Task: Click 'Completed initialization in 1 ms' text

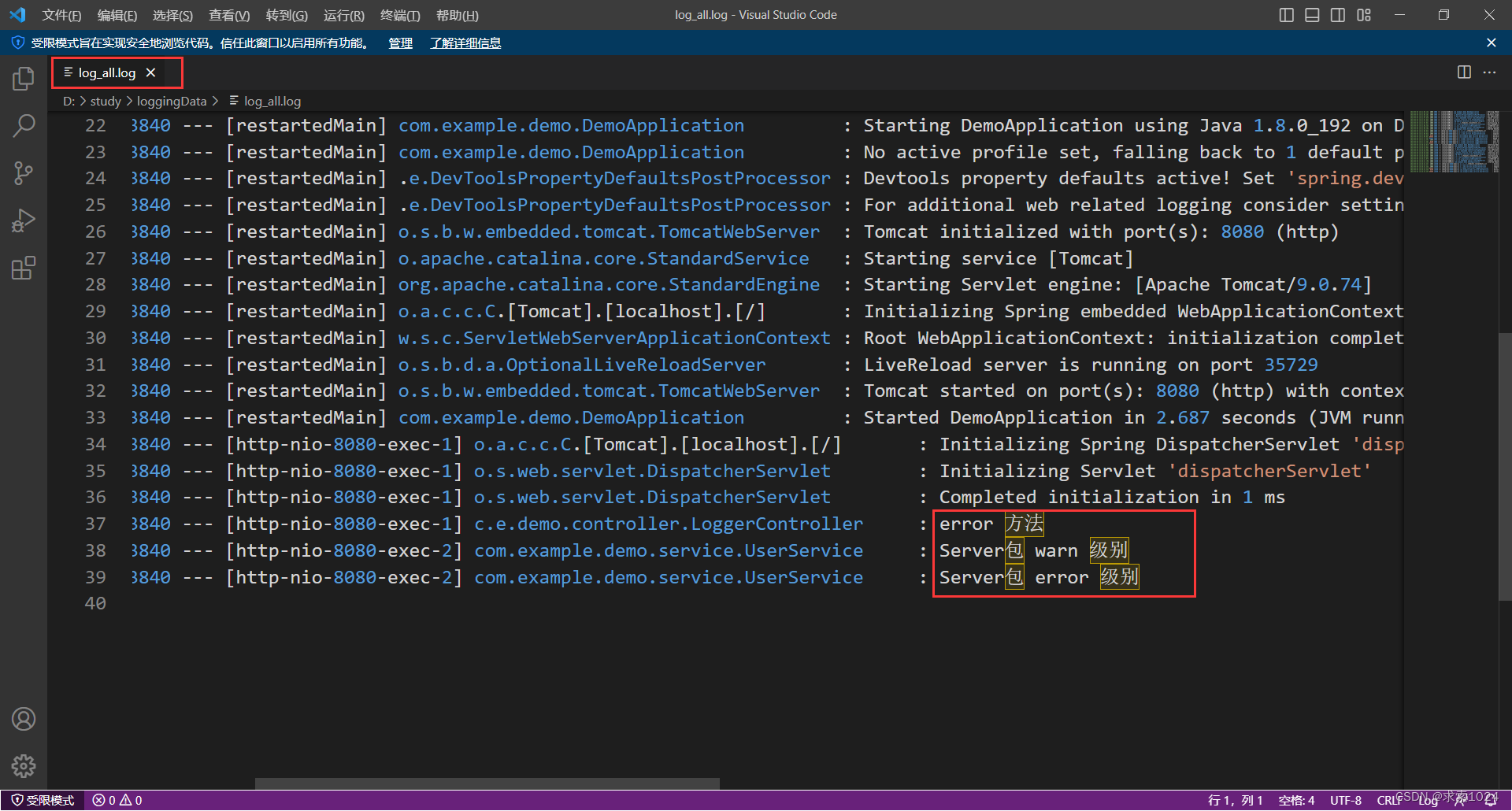Action: click(1112, 498)
